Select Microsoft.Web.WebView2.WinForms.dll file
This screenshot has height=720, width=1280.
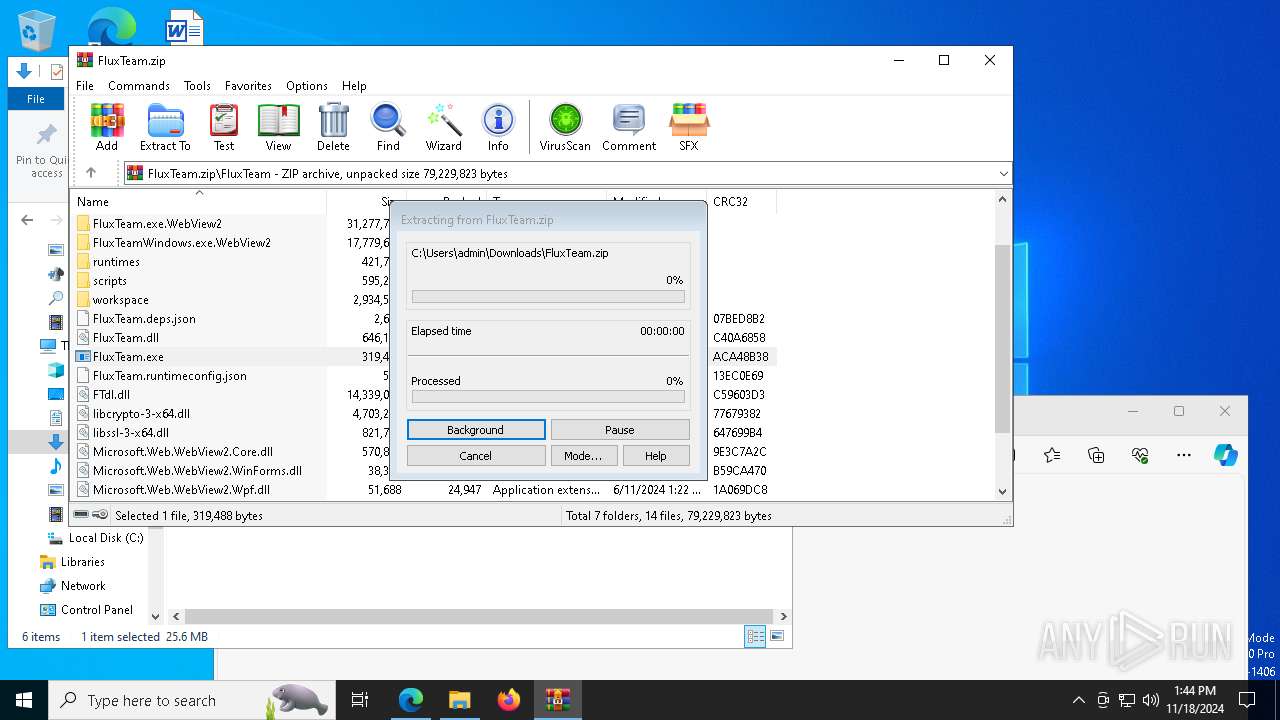[x=197, y=471]
